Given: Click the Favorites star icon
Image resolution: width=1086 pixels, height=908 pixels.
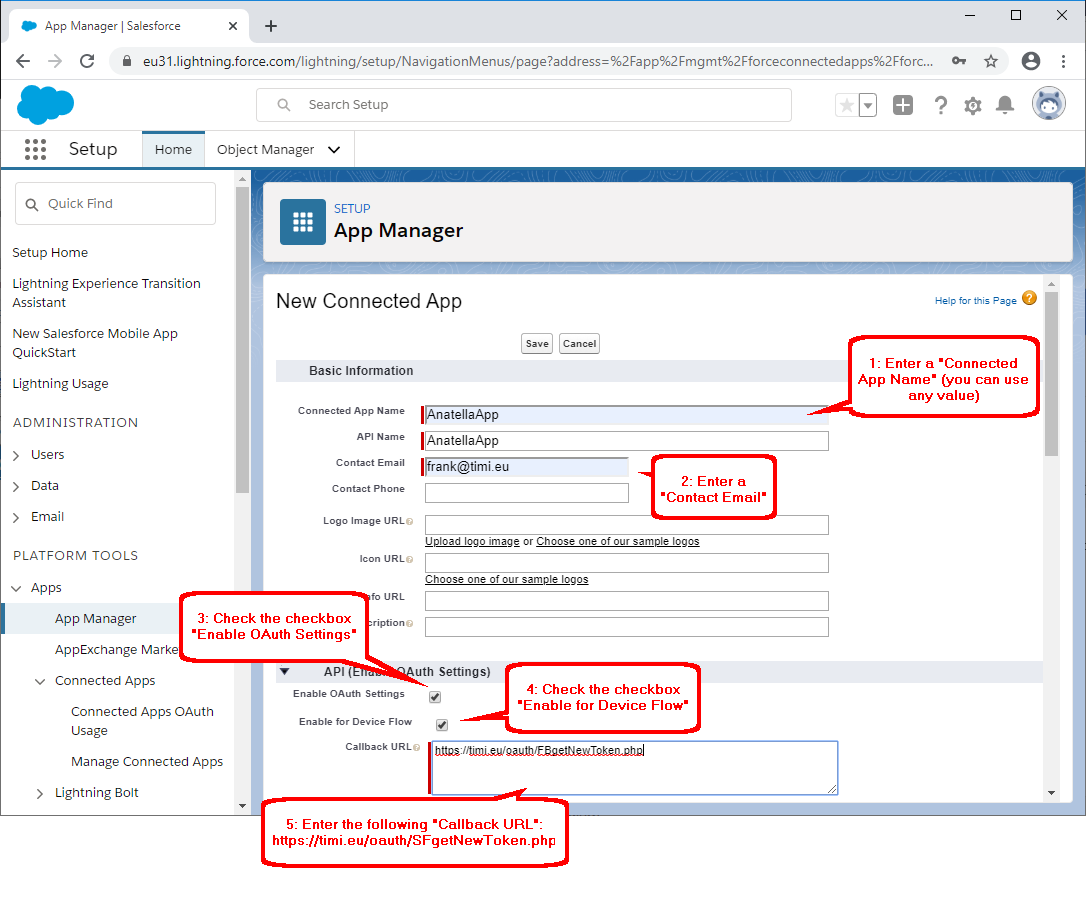Looking at the screenshot, I should pos(846,105).
